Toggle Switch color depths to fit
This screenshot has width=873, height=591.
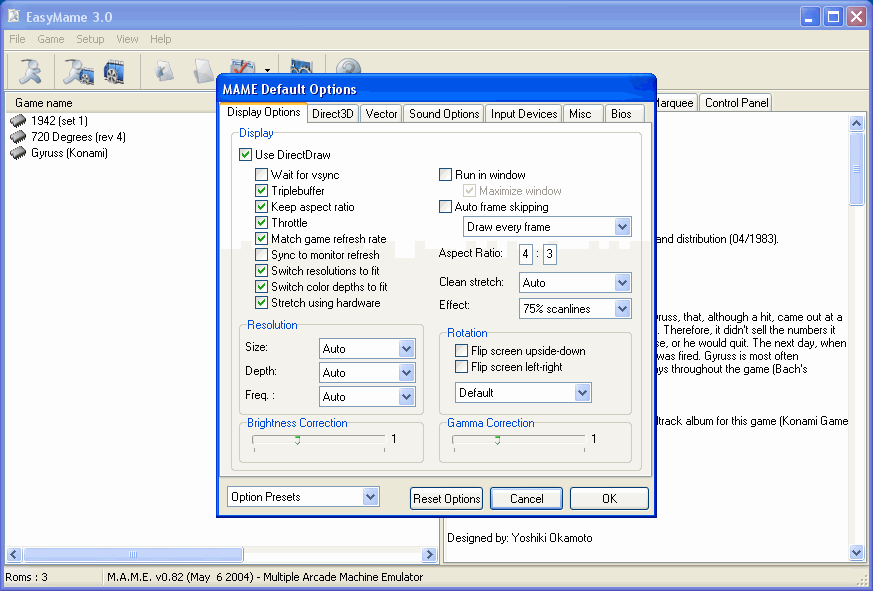tap(261, 287)
